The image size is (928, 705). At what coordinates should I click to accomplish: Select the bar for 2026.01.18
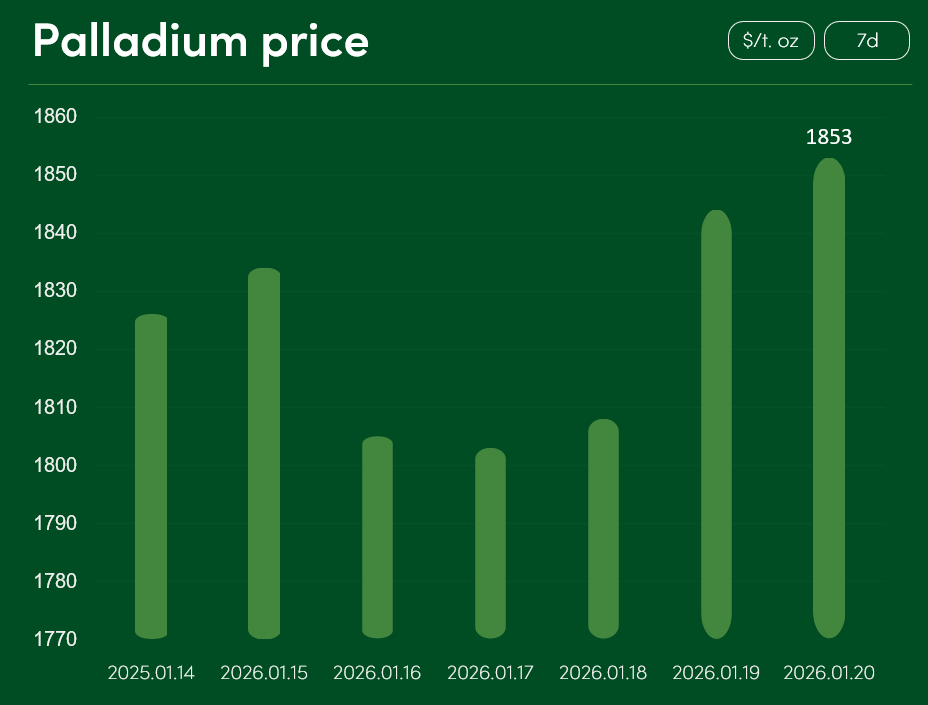[603, 528]
